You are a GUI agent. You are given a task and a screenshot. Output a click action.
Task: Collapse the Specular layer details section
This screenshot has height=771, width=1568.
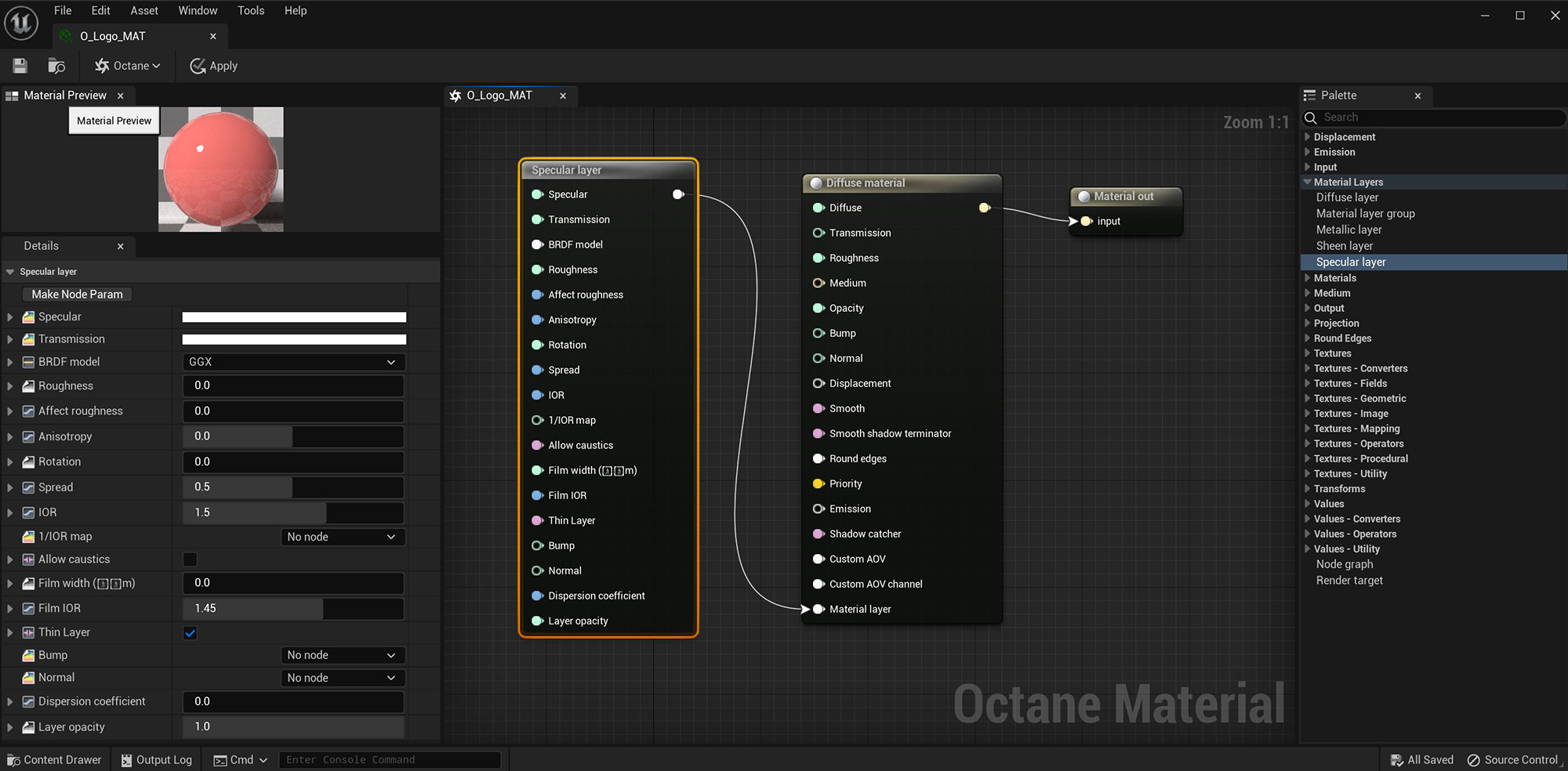pos(10,272)
